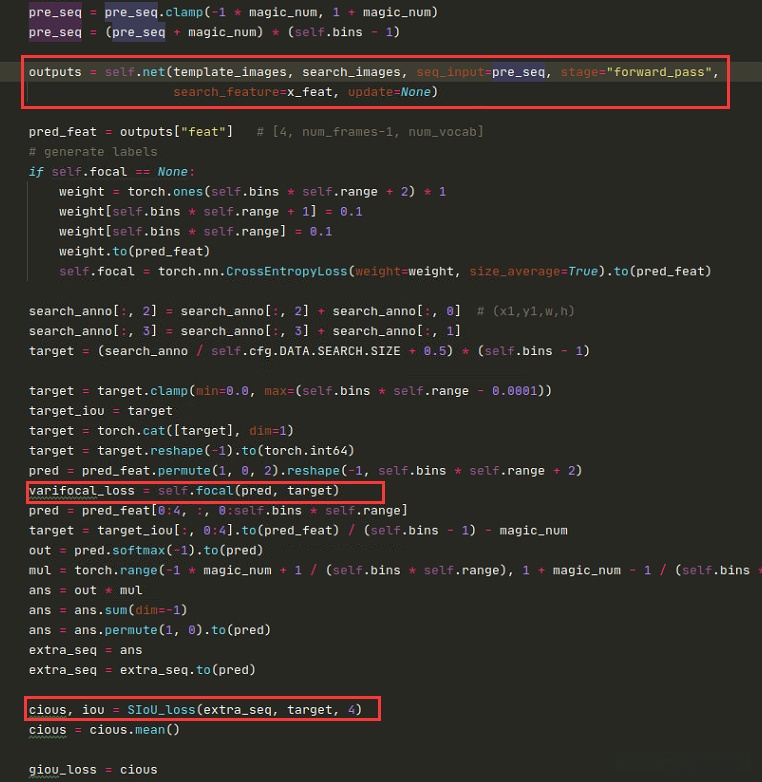The height and width of the screenshot is (782, 762).
Task: Click target.reshape(-1).to(torch.int64) line
Action: (191, 451)
